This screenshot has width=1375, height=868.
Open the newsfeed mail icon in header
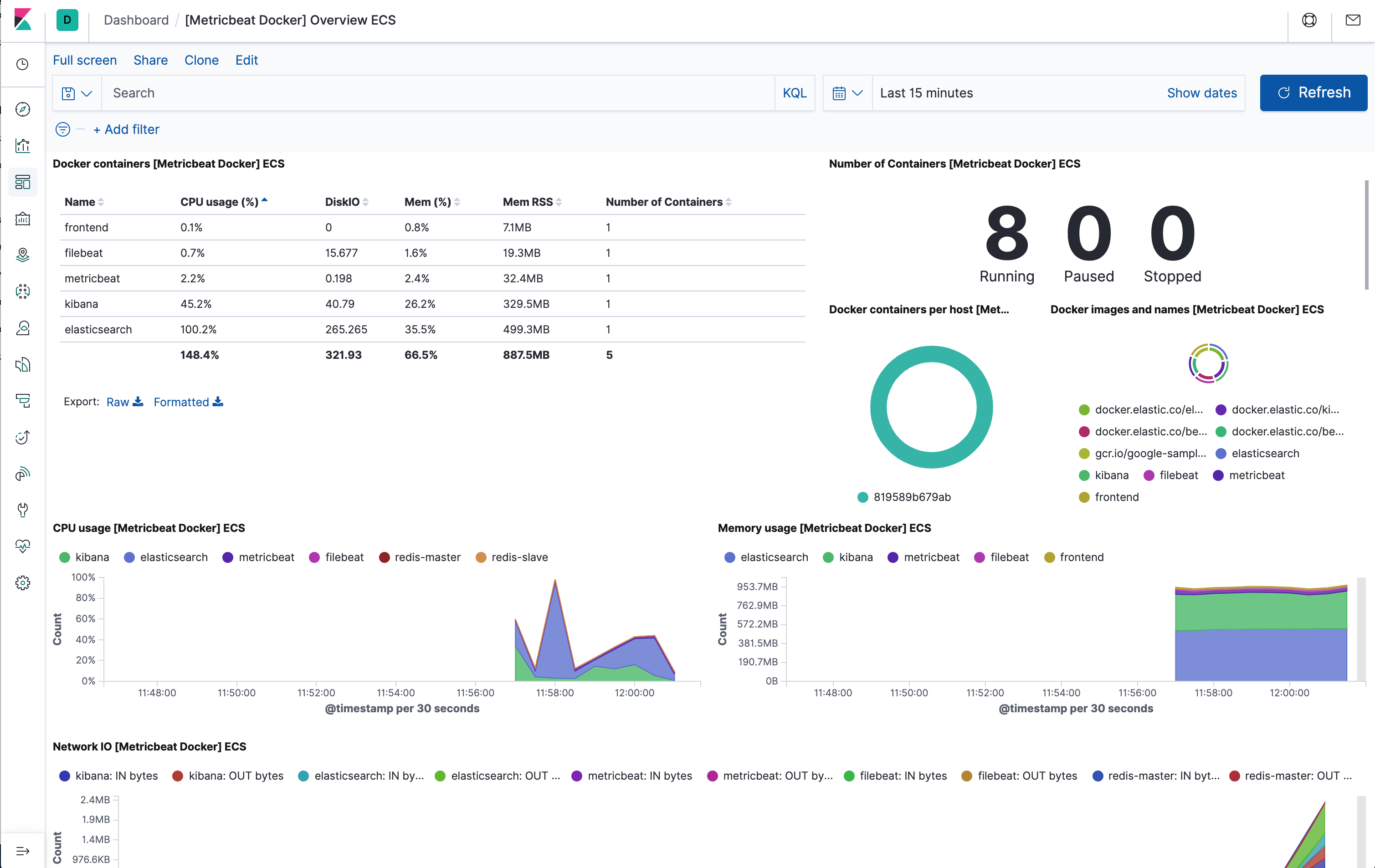click(1353, 20)
